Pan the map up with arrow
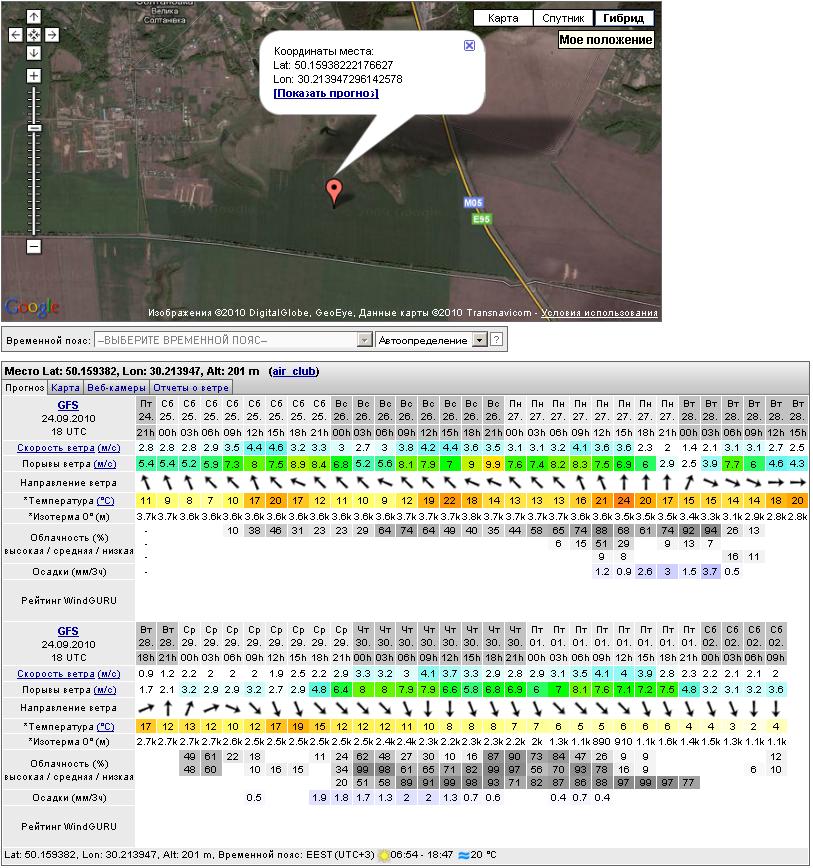Image resolution: width=813 pixels, height=868 pixels. click(x=34, y=17)
